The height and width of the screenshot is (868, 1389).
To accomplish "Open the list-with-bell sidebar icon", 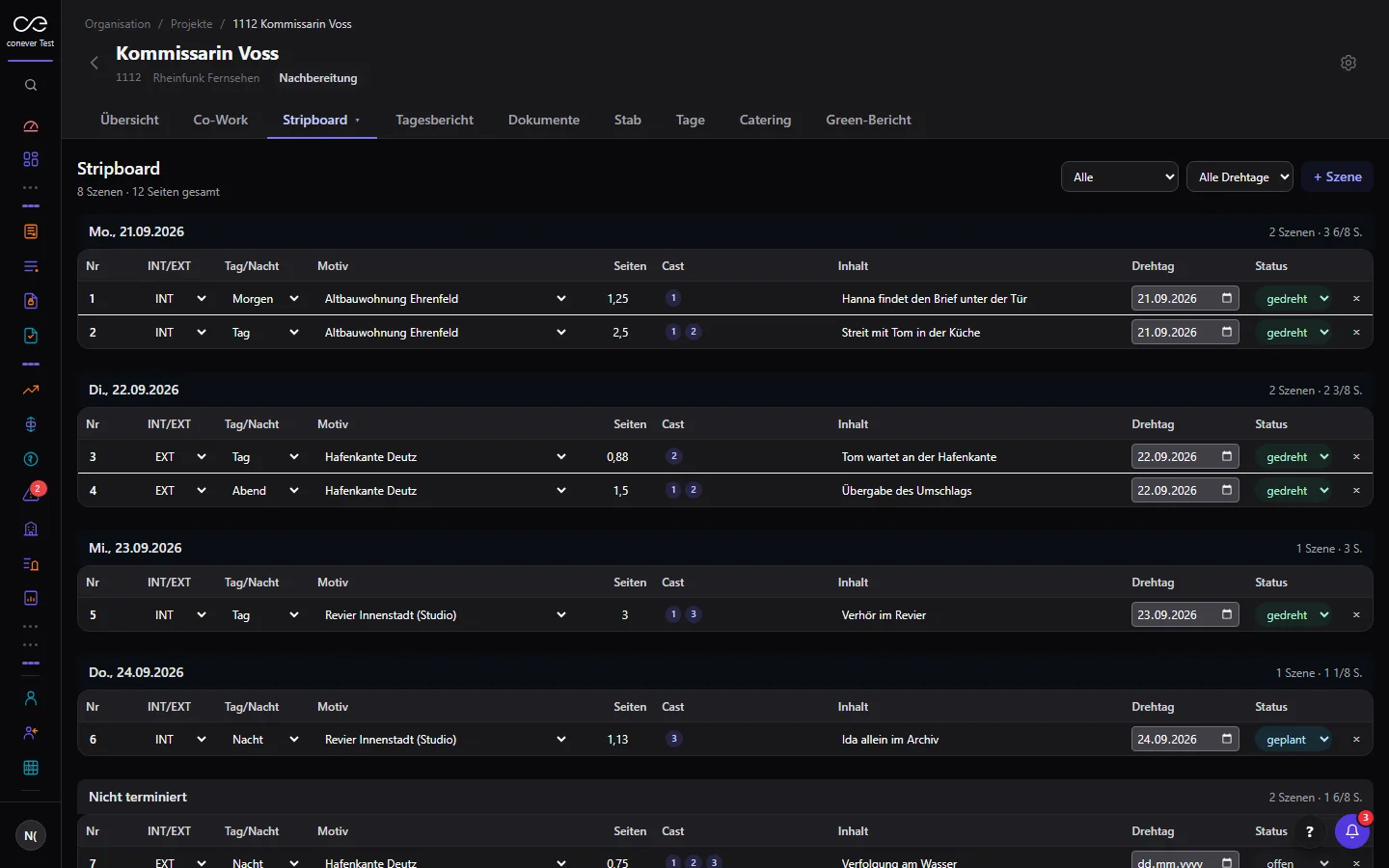I will pos(31,563).
